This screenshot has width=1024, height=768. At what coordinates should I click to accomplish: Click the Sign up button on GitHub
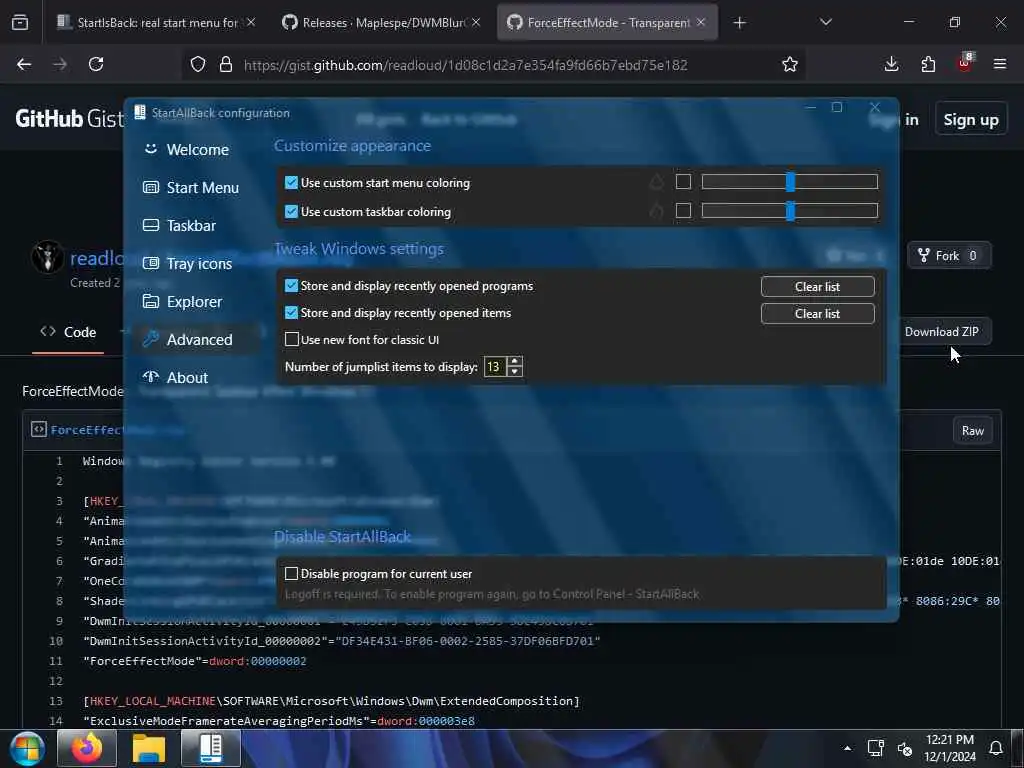(x=970, y=120)
